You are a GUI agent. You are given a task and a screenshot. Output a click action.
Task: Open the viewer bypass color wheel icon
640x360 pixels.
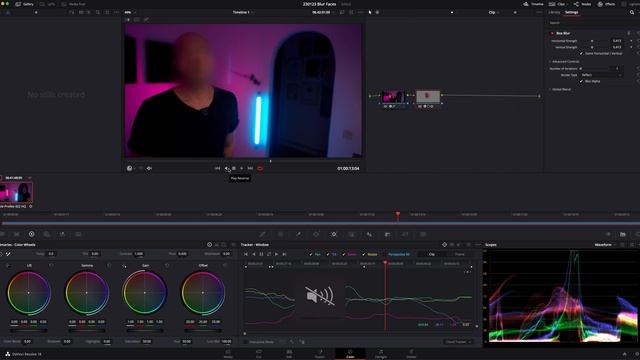click(129, 168)
